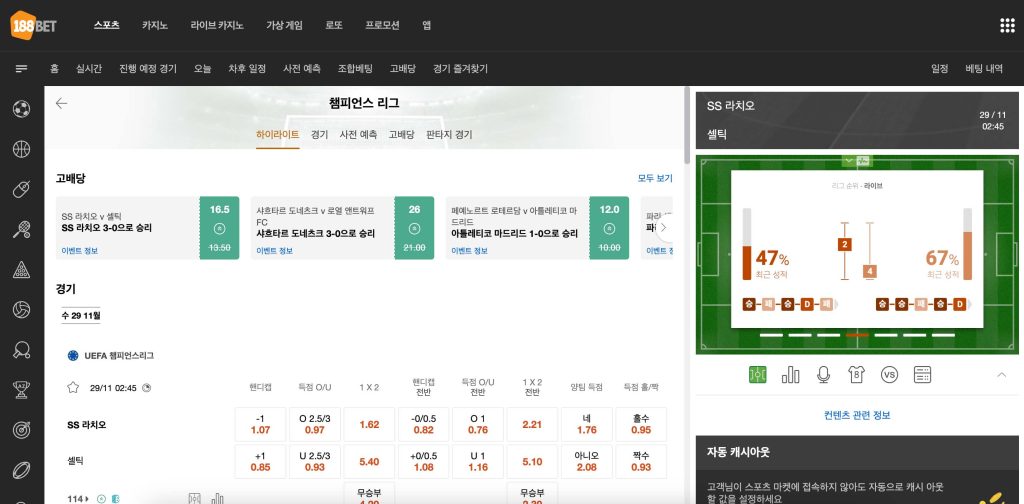Select the e-sports mouse icon in sidebar
This screenshot has height=504, width=1024.
click(22, 189)
